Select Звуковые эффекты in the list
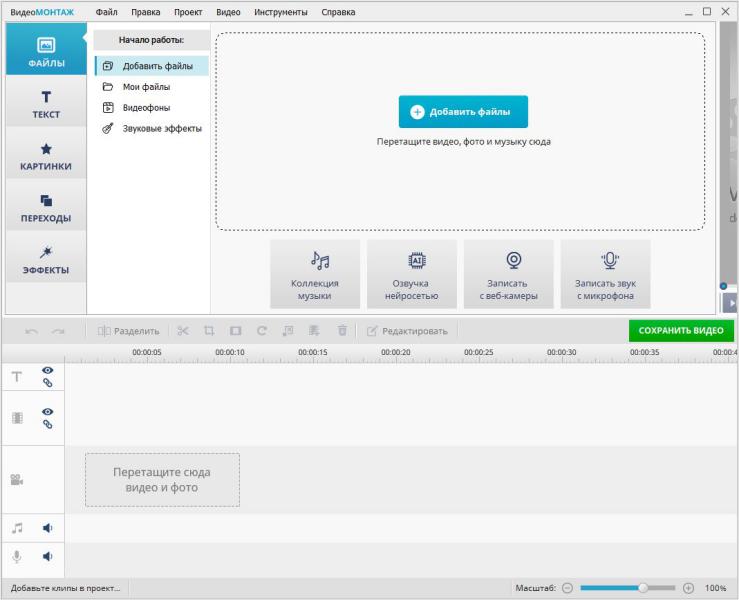The image size is (739, 600). point(152,128)
